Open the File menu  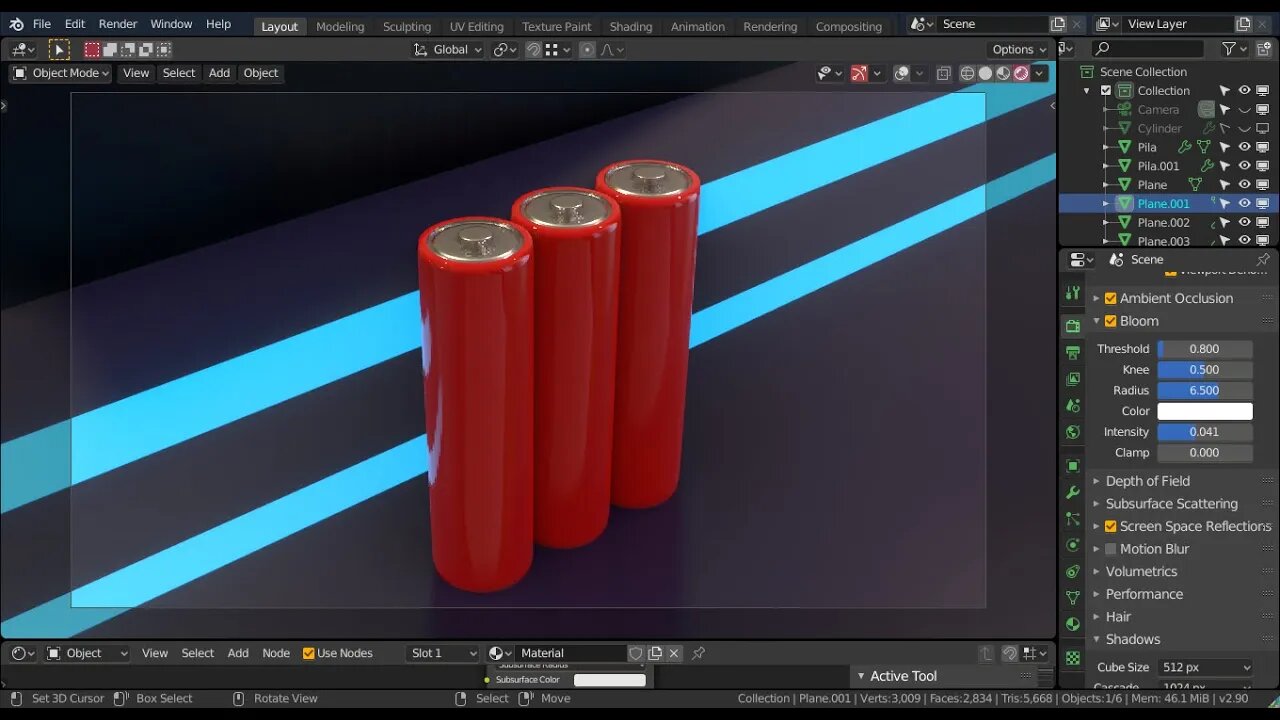(41, 24)
